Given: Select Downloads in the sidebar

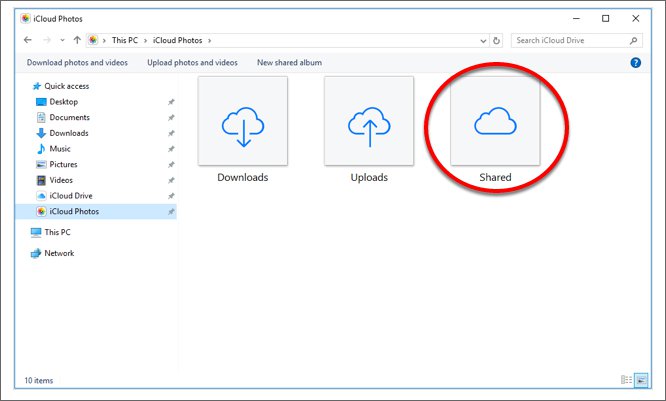Looking at the screenshot, I should coord(62,133).
